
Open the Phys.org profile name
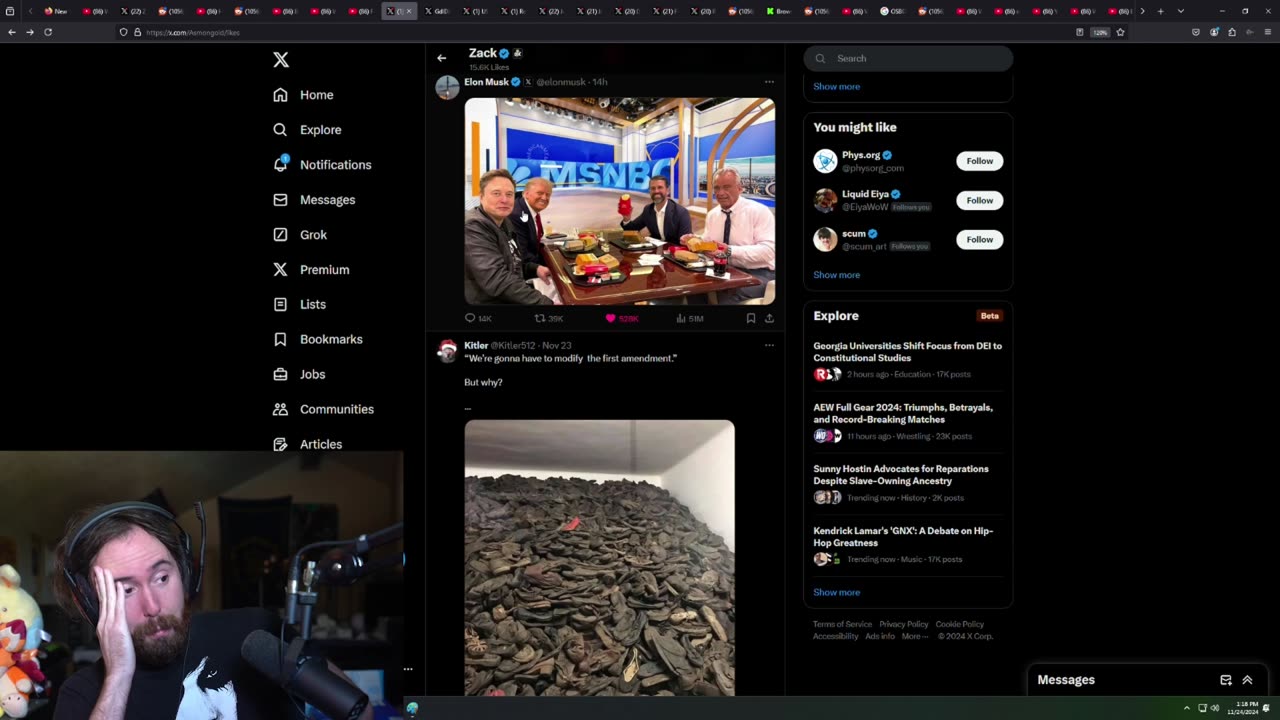(861, 155)
